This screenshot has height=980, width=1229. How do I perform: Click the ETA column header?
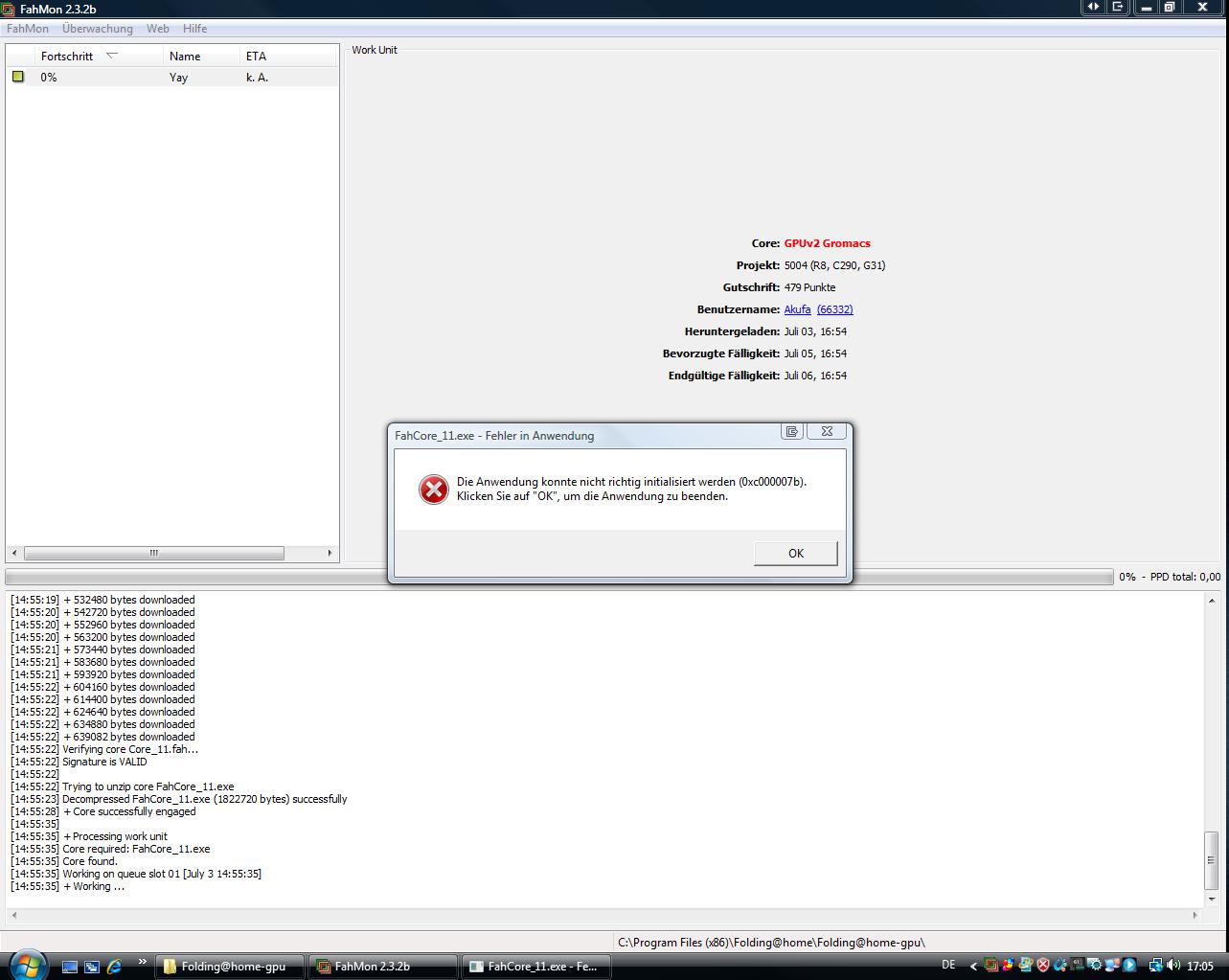[288, 57]
